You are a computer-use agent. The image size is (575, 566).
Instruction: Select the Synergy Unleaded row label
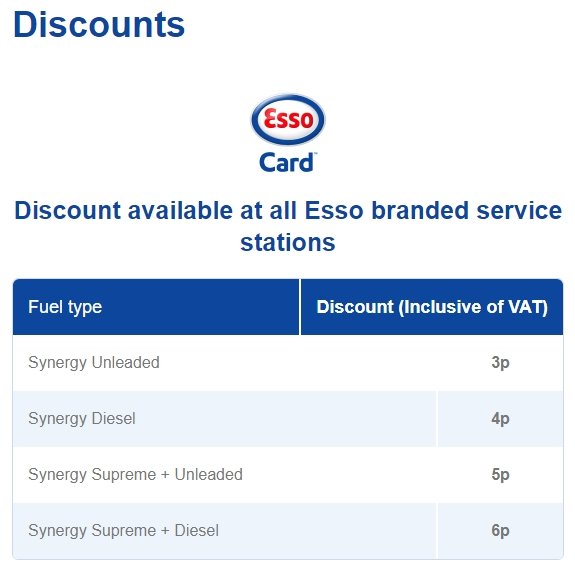[94, 362]
